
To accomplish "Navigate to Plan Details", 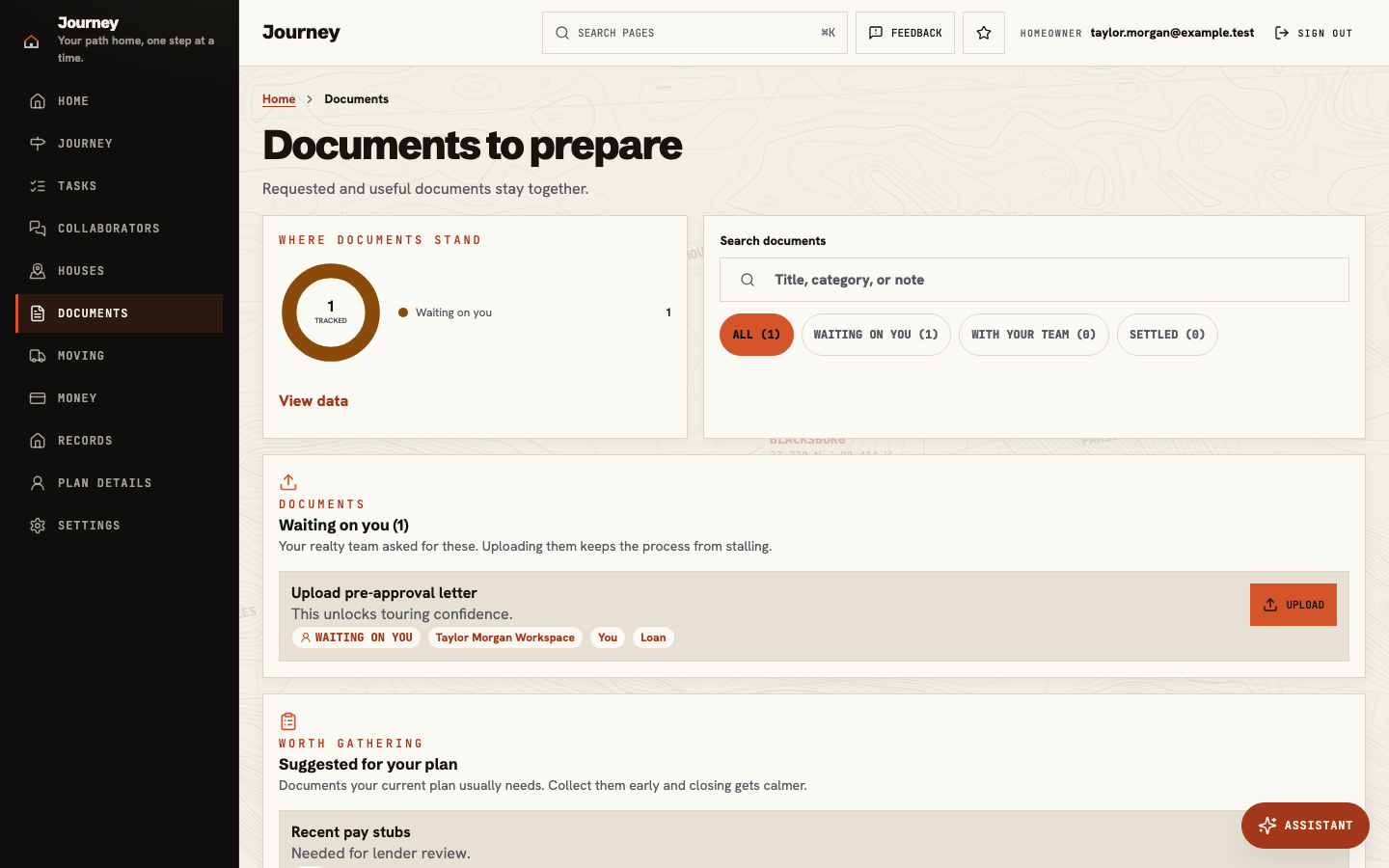I will point(120,483).
